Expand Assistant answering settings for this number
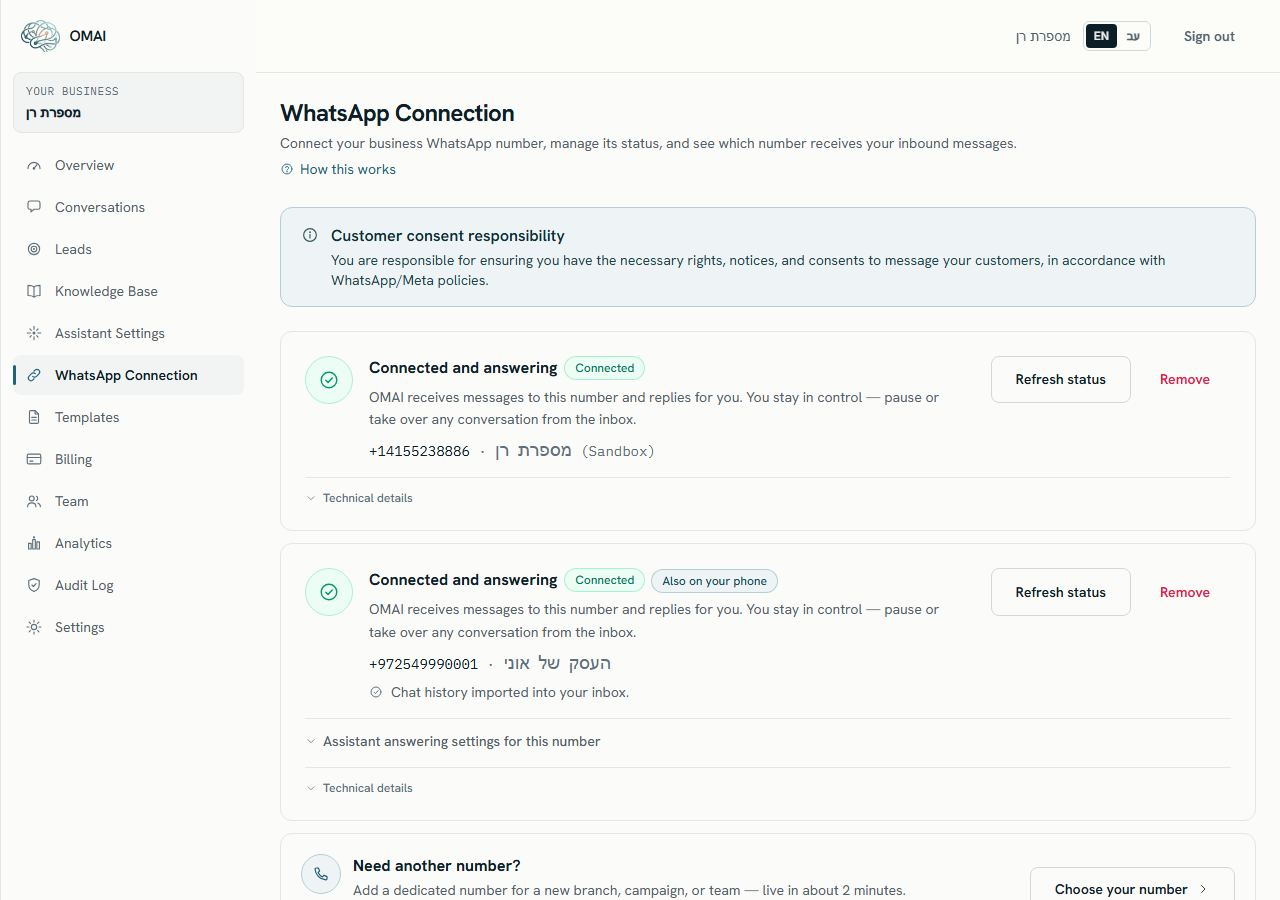This screenshot has width=1280, height=900. coord(453,742)
